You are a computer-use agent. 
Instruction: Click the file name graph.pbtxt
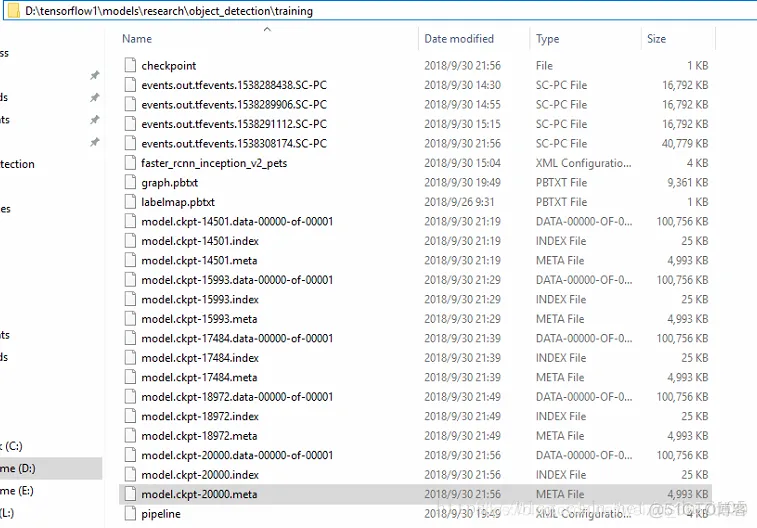click(169, 182)
